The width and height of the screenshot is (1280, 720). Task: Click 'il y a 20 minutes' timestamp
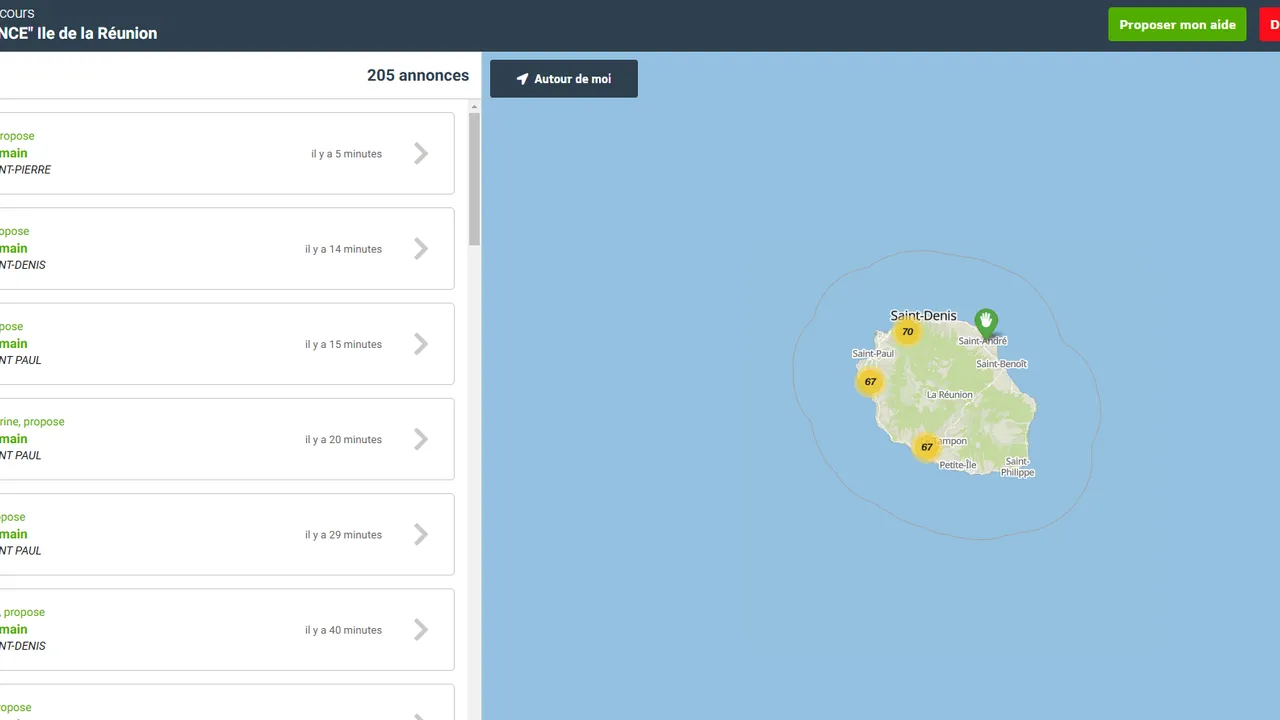(343, 440)
